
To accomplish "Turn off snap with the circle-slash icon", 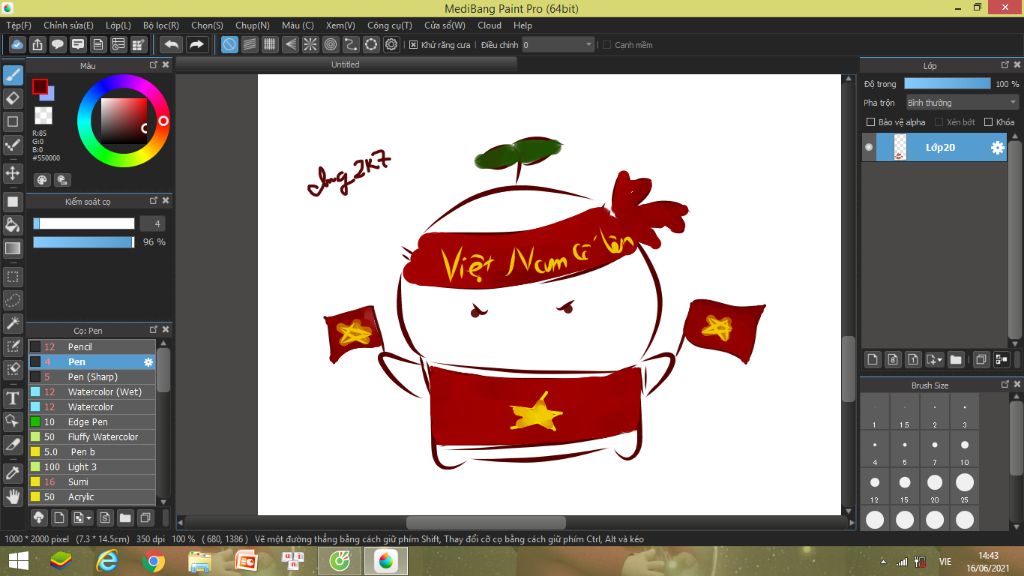I will pos(229,44).
